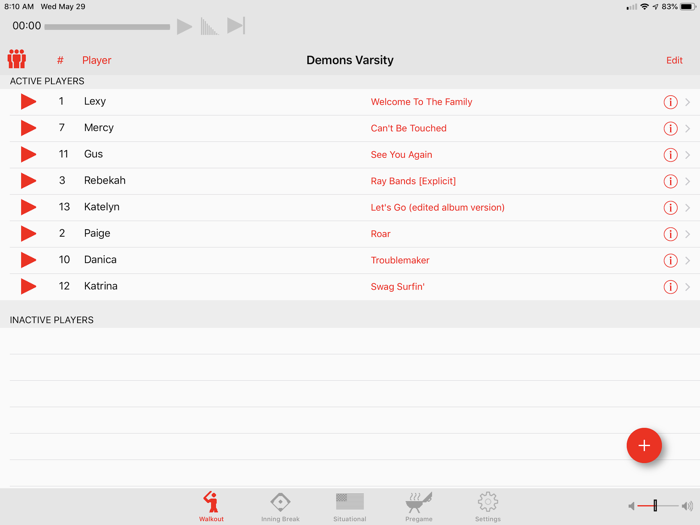Select song See You Again

(x=401, y=154)
